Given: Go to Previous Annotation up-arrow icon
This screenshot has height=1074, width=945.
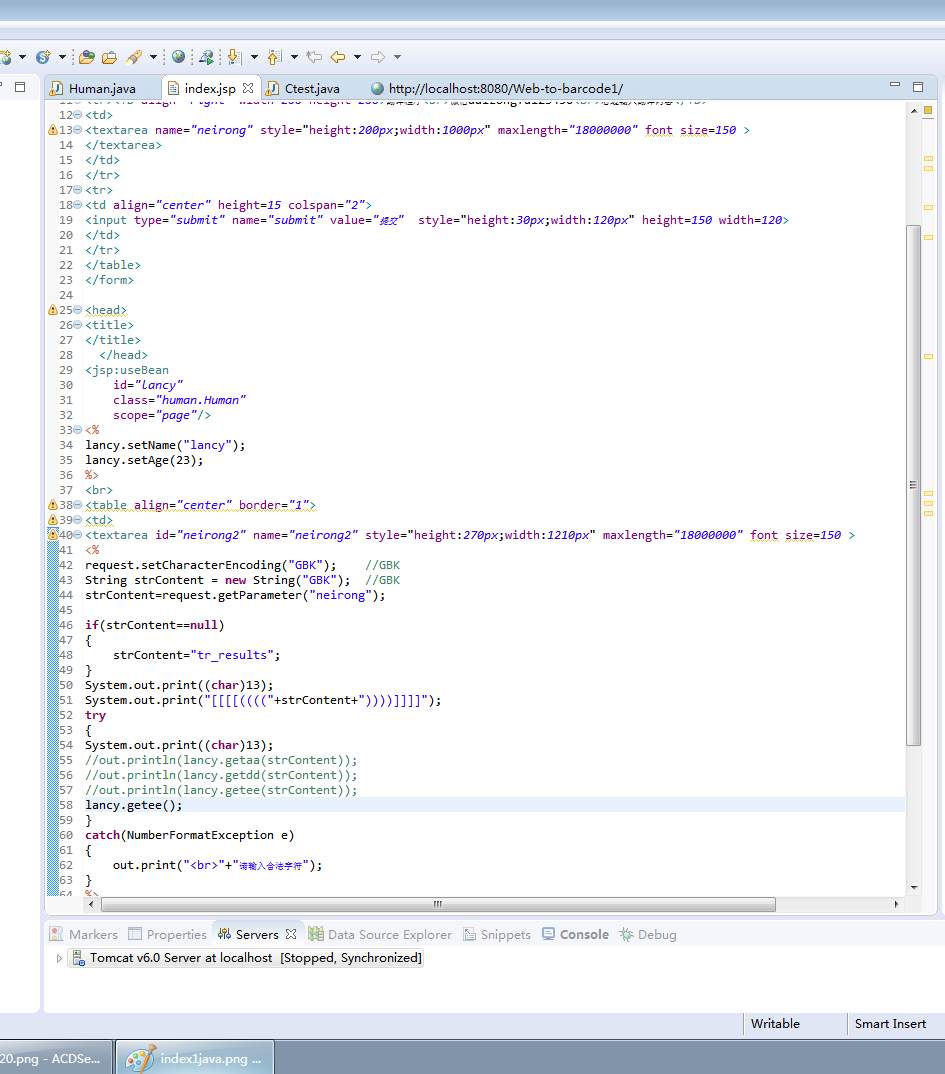Looking at the screenshot, I should coord(275,58).
